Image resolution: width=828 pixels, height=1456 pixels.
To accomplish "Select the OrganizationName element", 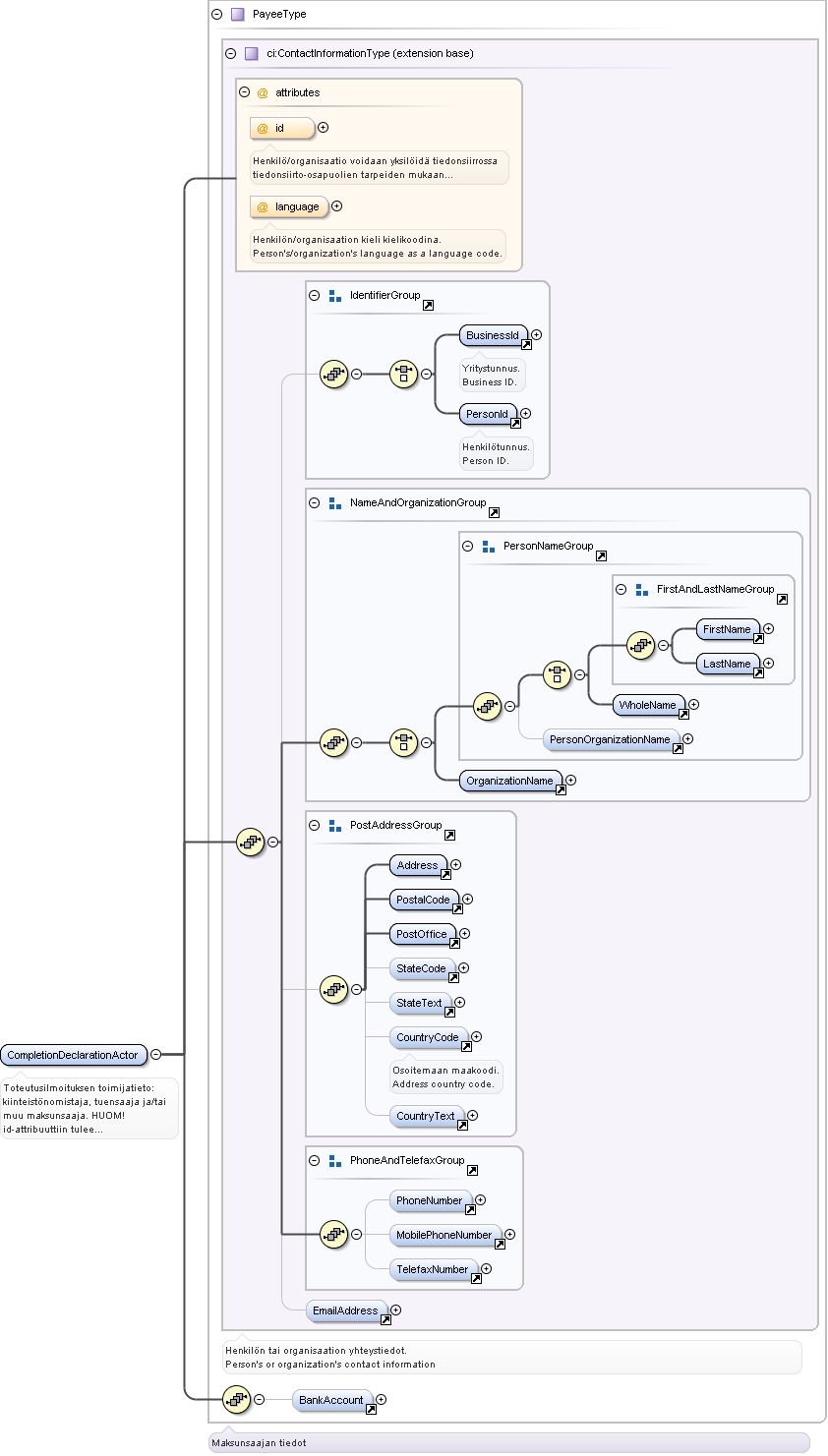I will [x=510, y=781].
